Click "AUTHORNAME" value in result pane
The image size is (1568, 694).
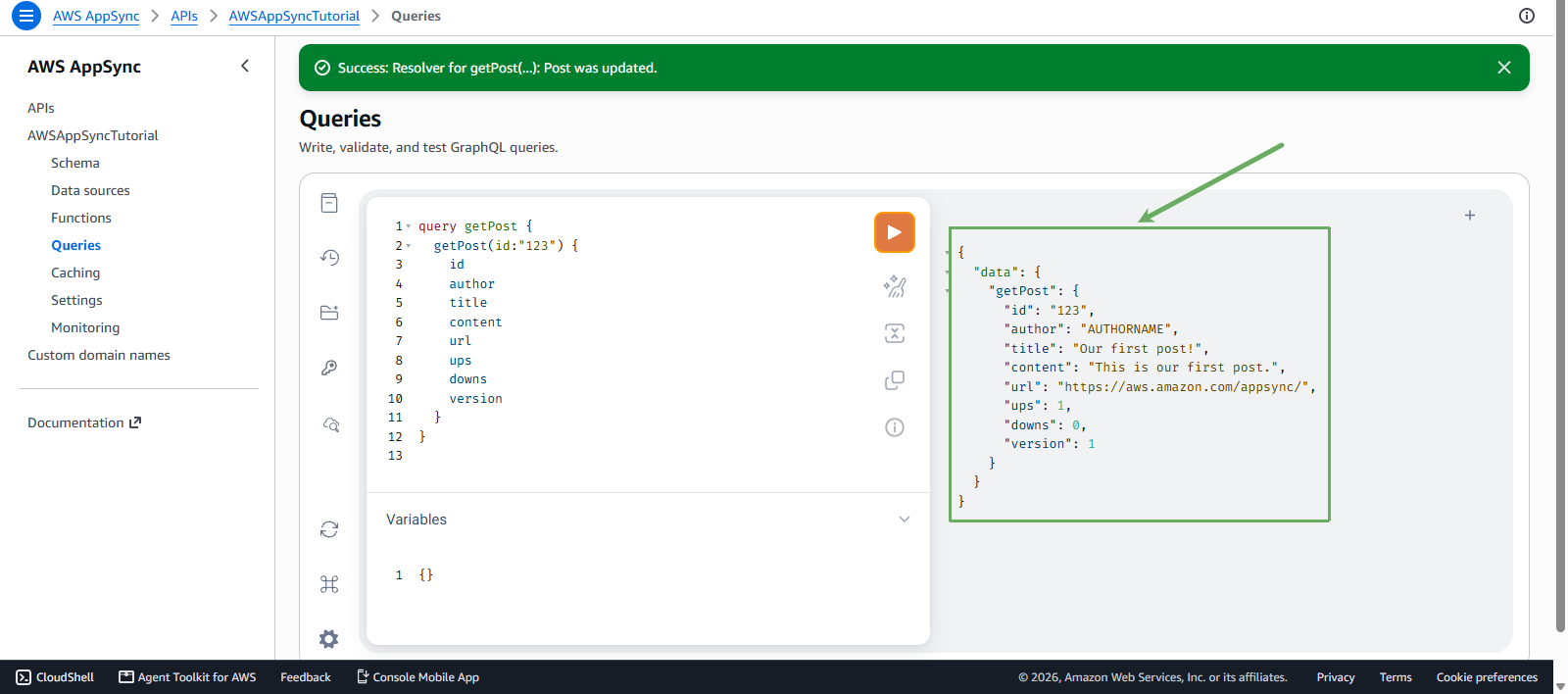pyautogui.click(x=1126, y=329)
